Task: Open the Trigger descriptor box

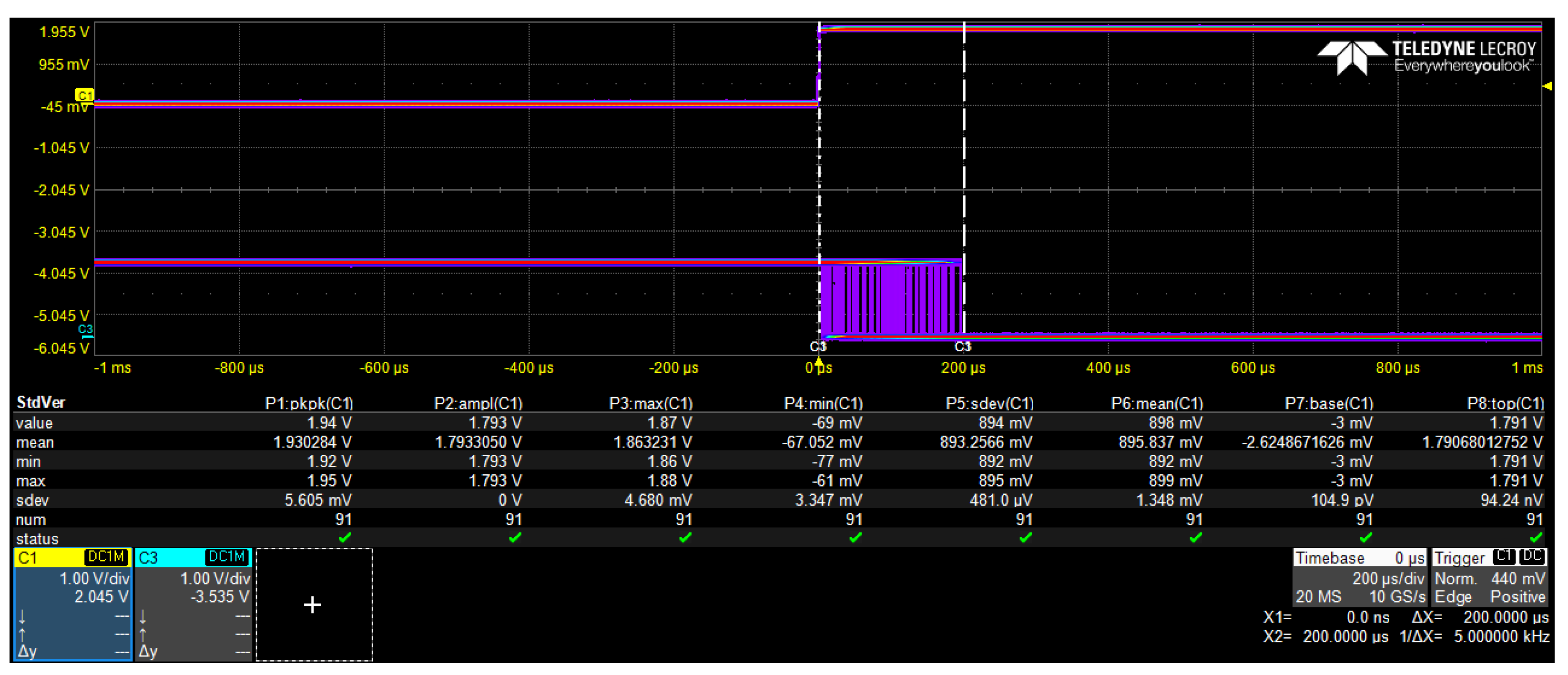Action: point(1489,577)
